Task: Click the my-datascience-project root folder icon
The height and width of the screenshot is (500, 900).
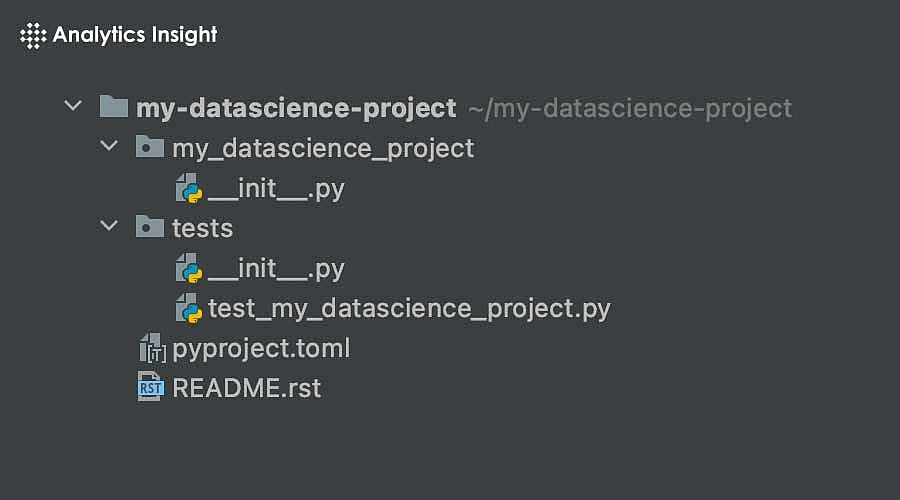Action: [115, 107]
